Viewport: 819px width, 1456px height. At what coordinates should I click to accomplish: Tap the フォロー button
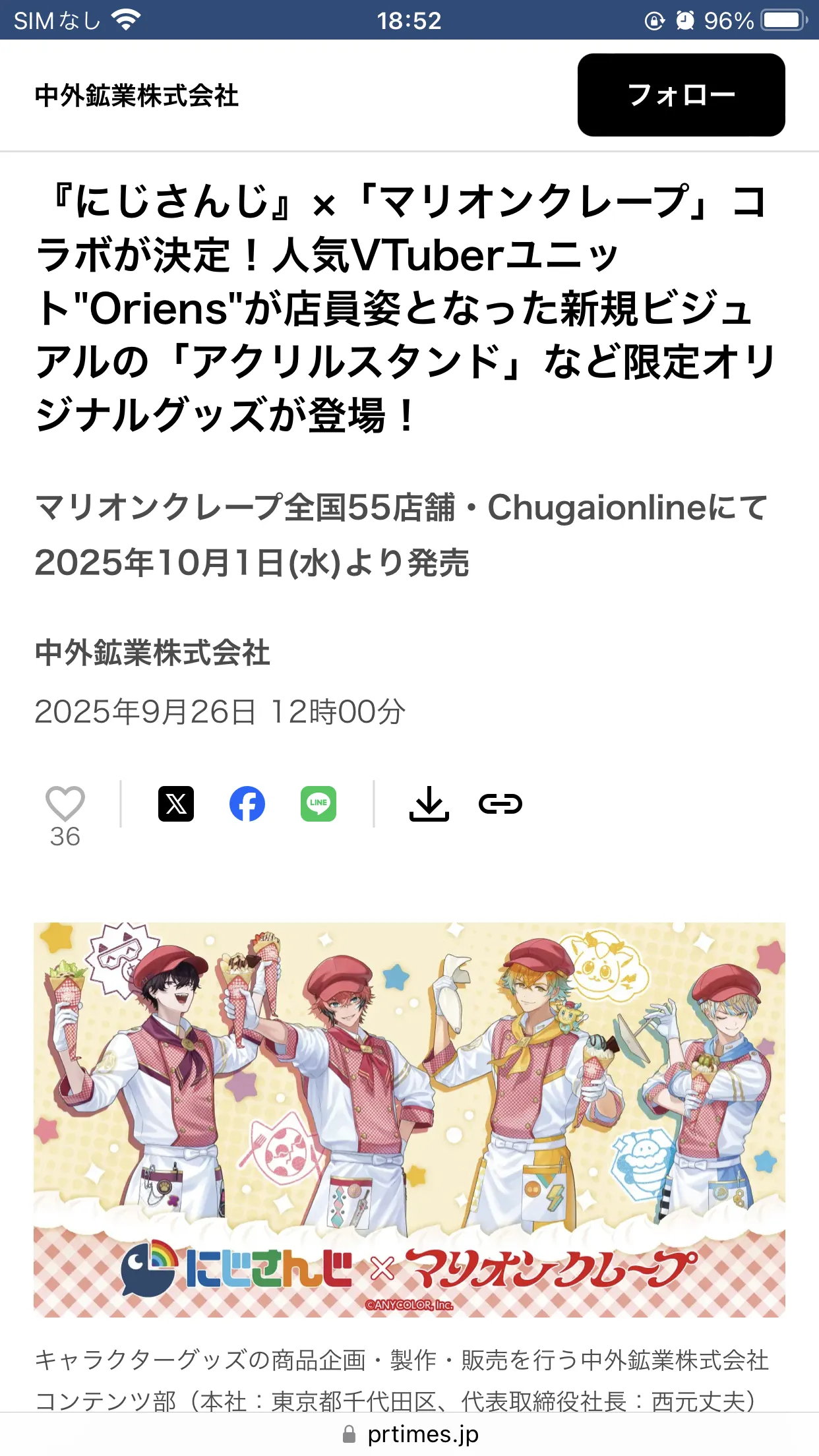click(681, 95)
